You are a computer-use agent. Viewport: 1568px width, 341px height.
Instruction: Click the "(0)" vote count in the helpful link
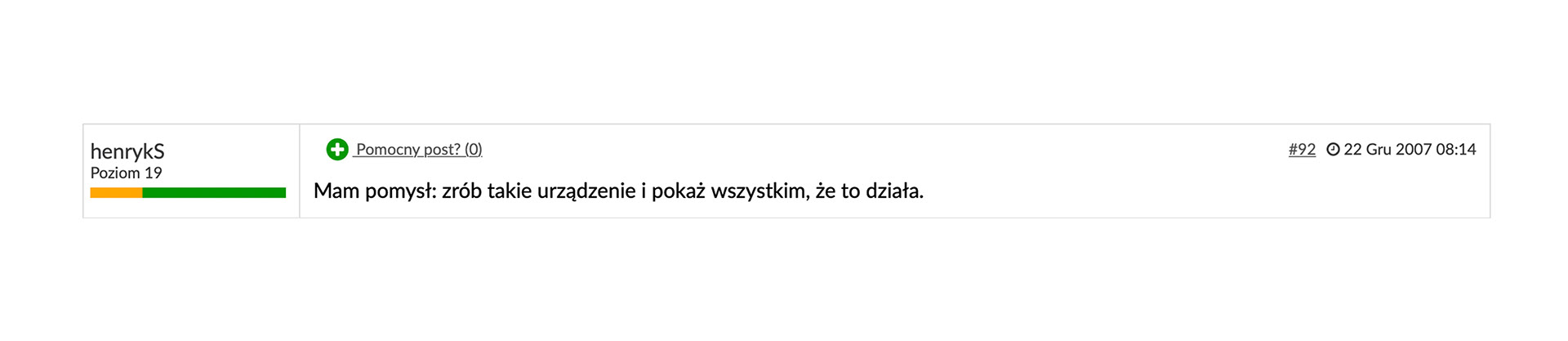[474, 150]
